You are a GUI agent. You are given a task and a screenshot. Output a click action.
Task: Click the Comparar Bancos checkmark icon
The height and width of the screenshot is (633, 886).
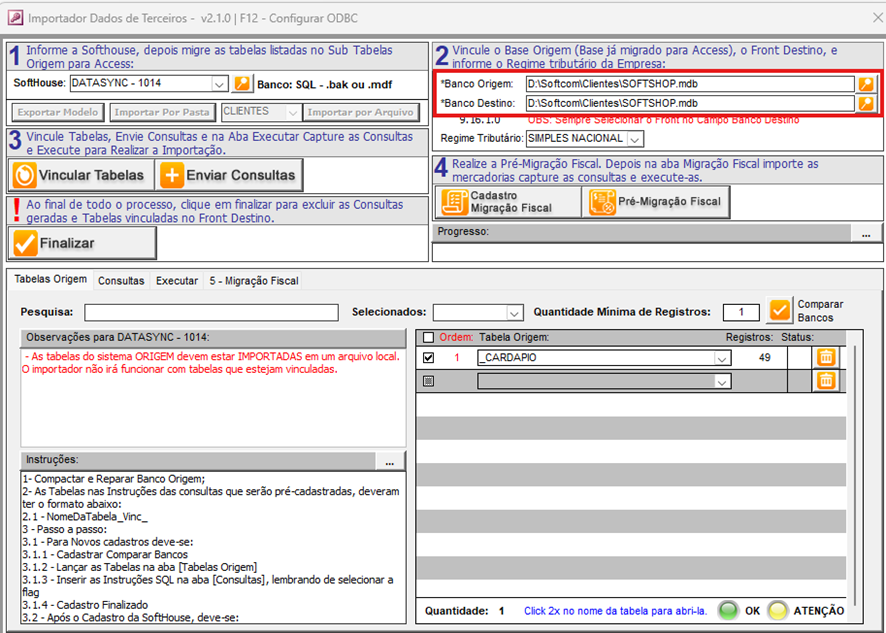[x=780, y=312]
